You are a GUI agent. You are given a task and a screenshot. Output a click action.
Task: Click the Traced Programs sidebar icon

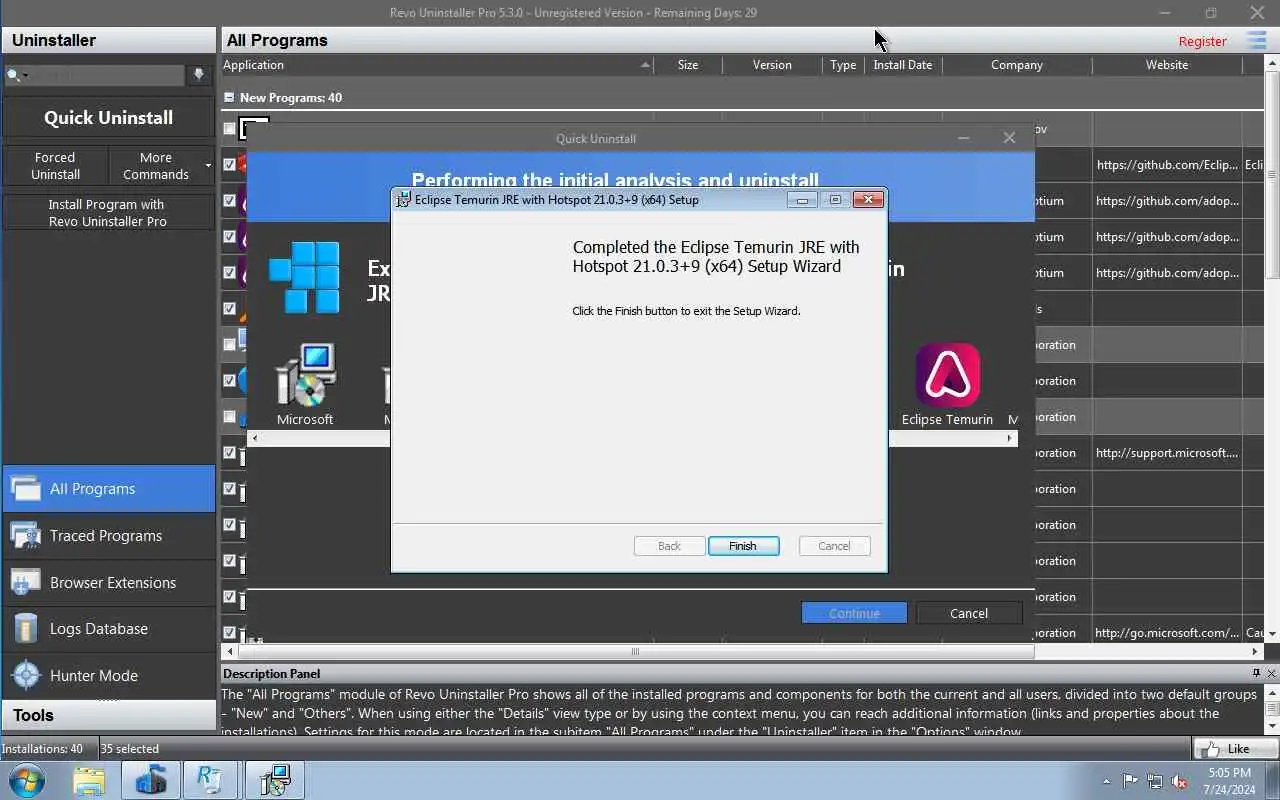pyautogui.click(x=26, y=535)
